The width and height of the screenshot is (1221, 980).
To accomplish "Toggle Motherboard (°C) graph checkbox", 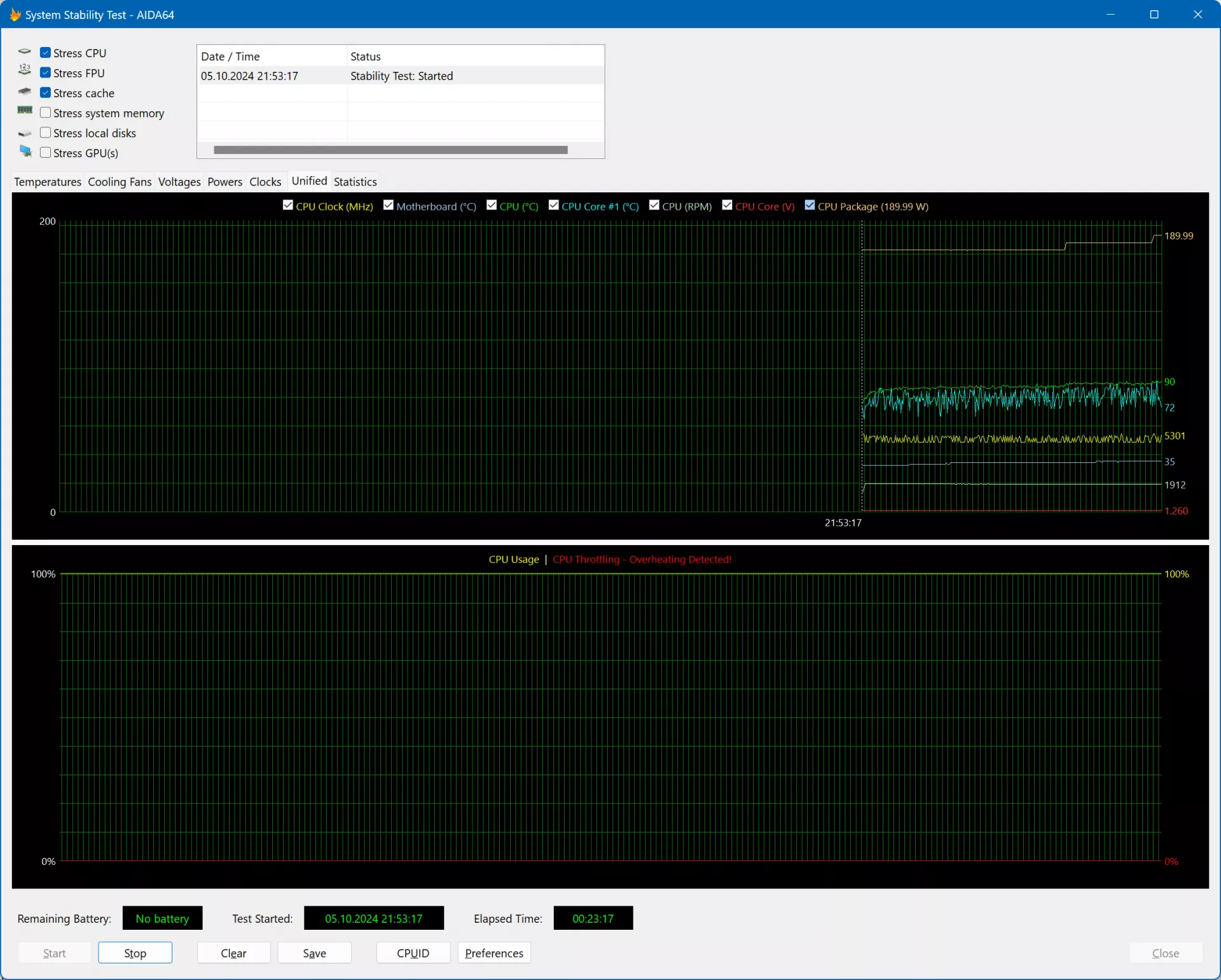I will pyautogui.click(x=389, y=205).
